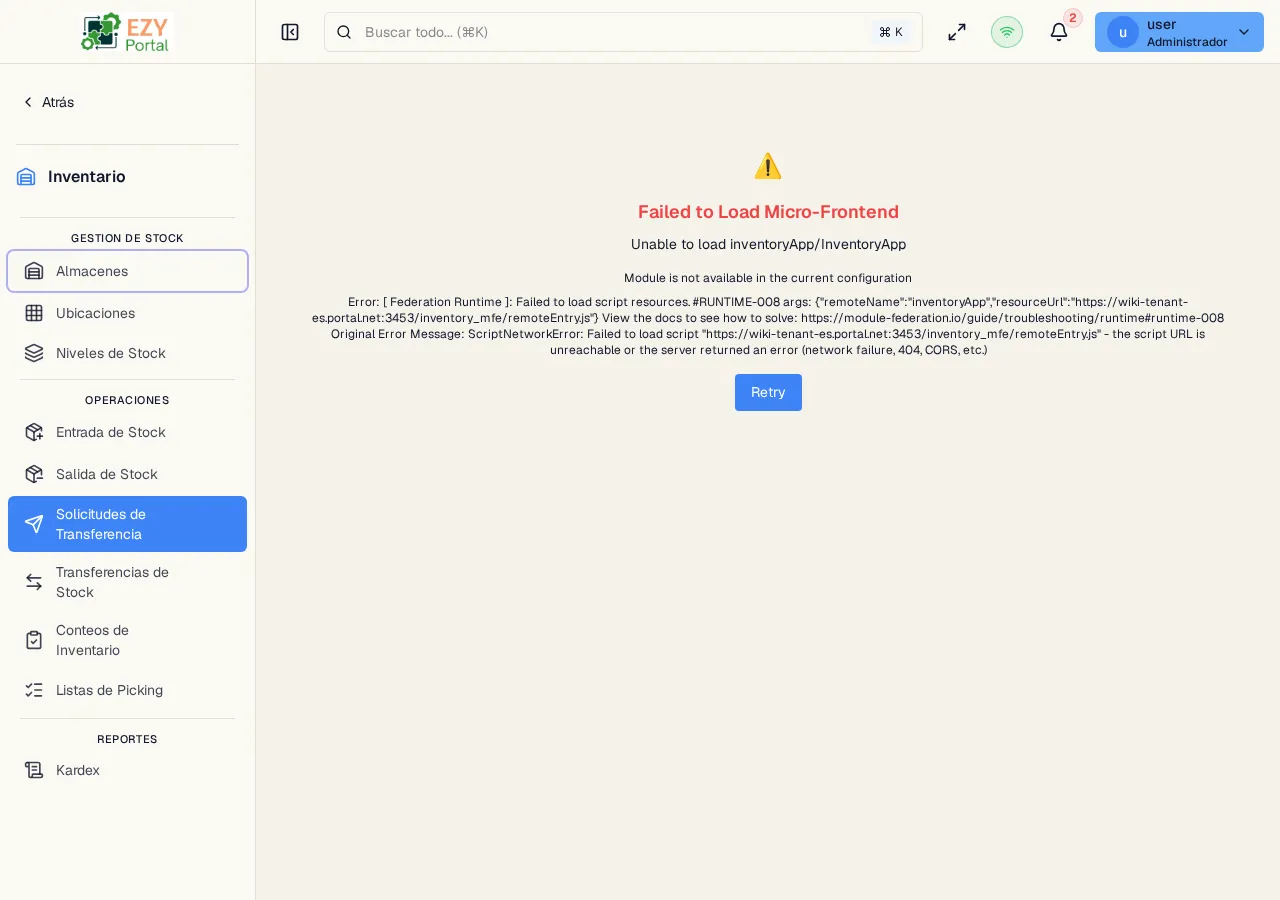
Task: Click the Ubicaciones grid icon
Action: (34, 313)
